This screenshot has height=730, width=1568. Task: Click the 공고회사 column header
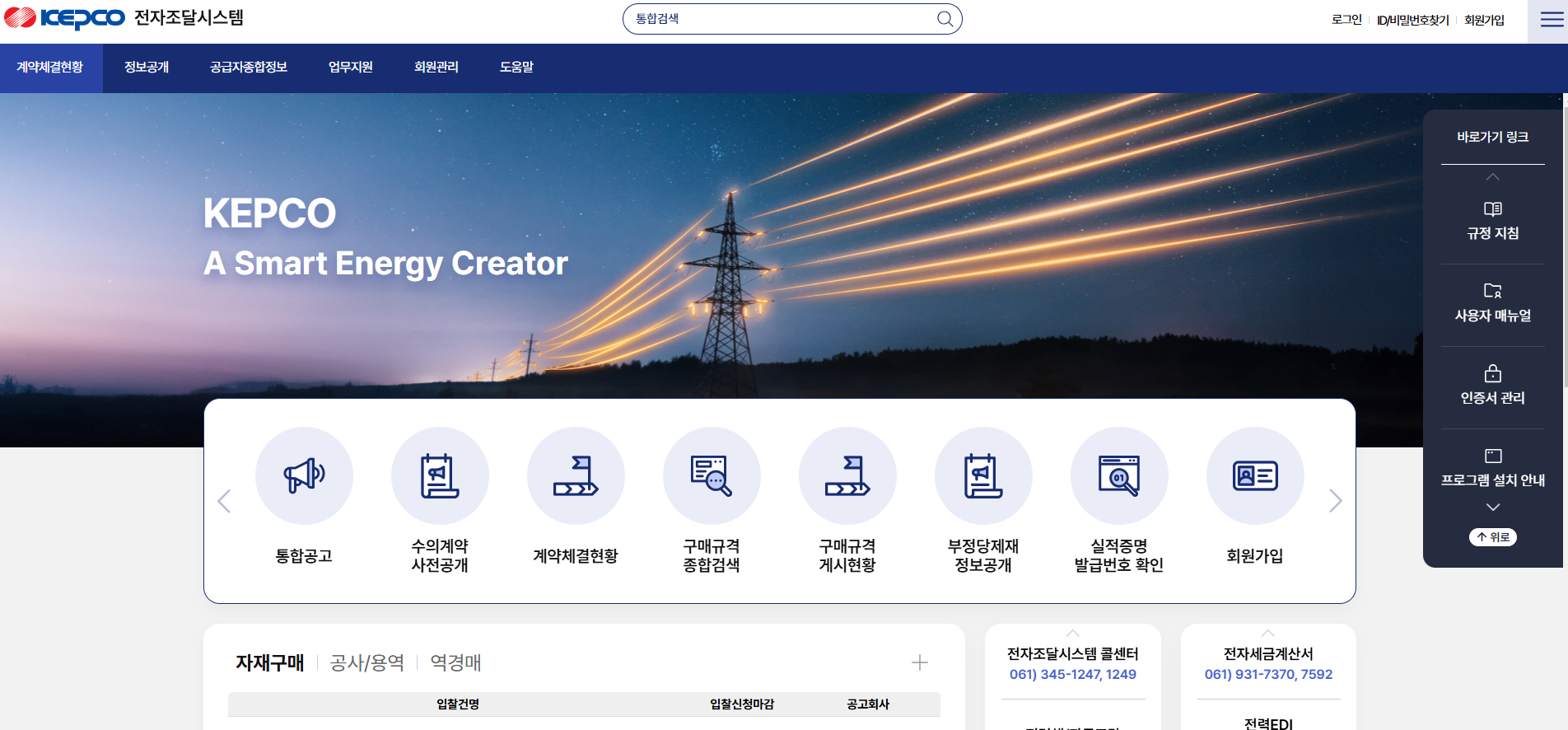(x=868, y=704)
